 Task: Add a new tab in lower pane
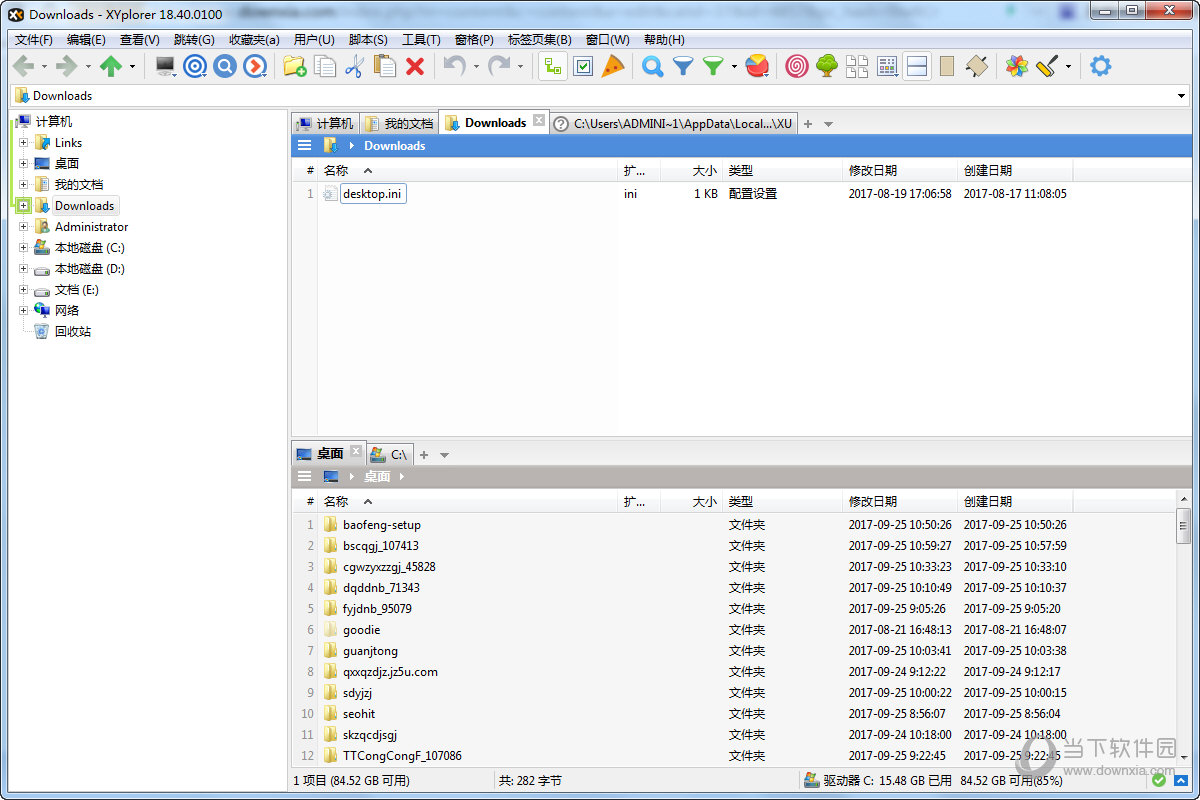[x=424, y=455]
